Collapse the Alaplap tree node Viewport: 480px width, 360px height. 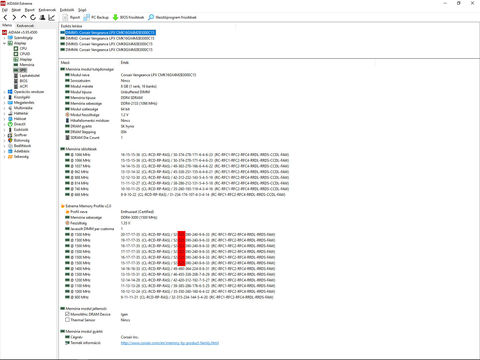click(x=5, y=43)
